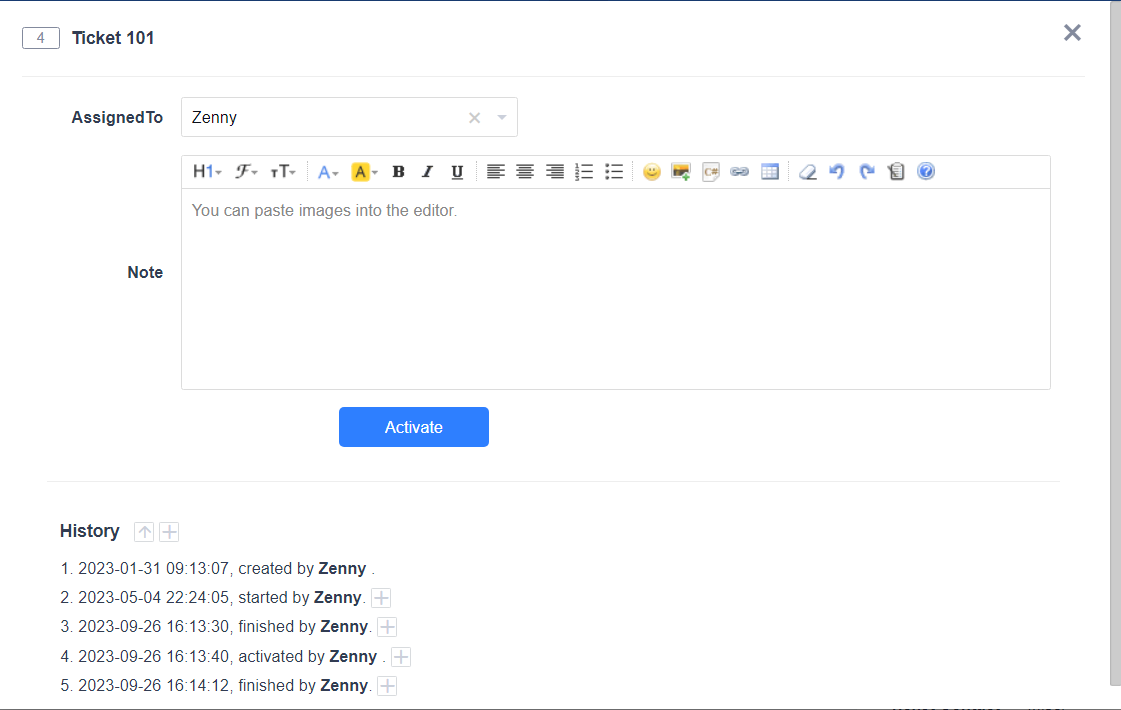This screenshot has width=1121, height=710.
Task: Open the editor help icon
Action: pos(926,172)
